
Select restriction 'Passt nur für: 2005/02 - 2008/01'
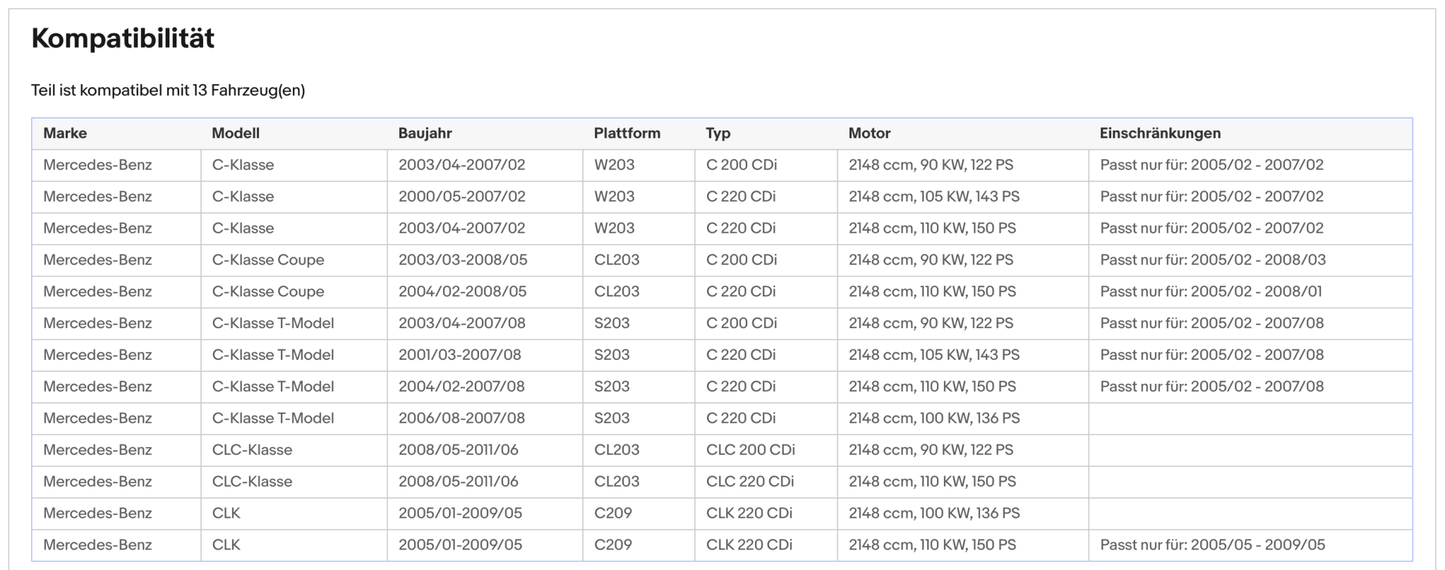coord(1211,292)
